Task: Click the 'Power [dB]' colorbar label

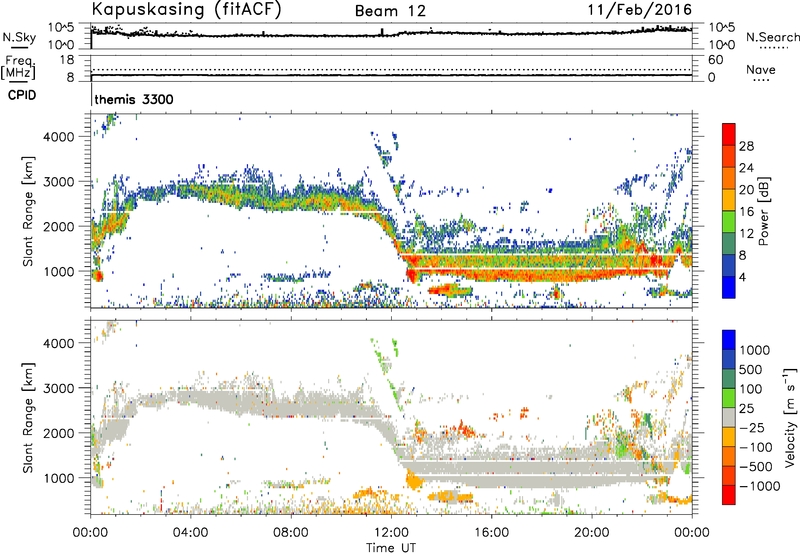Action: [x=763, y=211]
